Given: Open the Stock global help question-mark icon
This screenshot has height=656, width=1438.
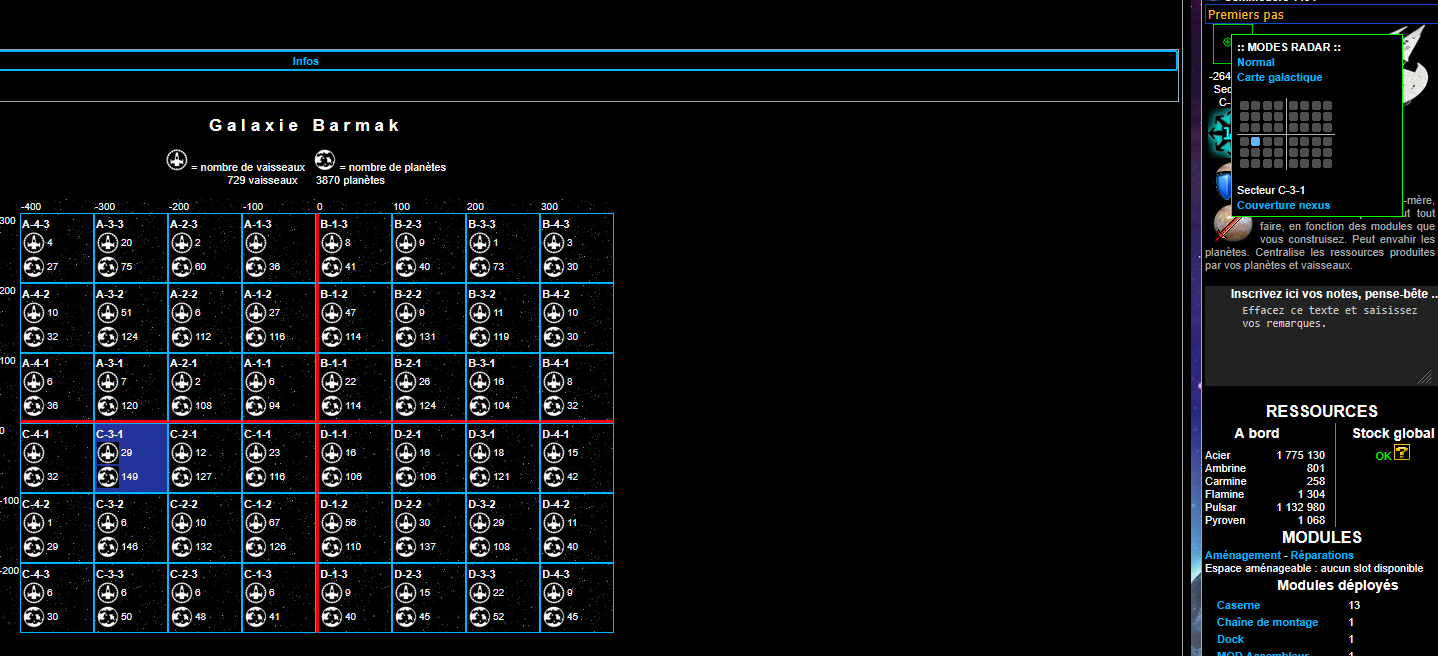Looking at the screenshot, I should 1402,453.
